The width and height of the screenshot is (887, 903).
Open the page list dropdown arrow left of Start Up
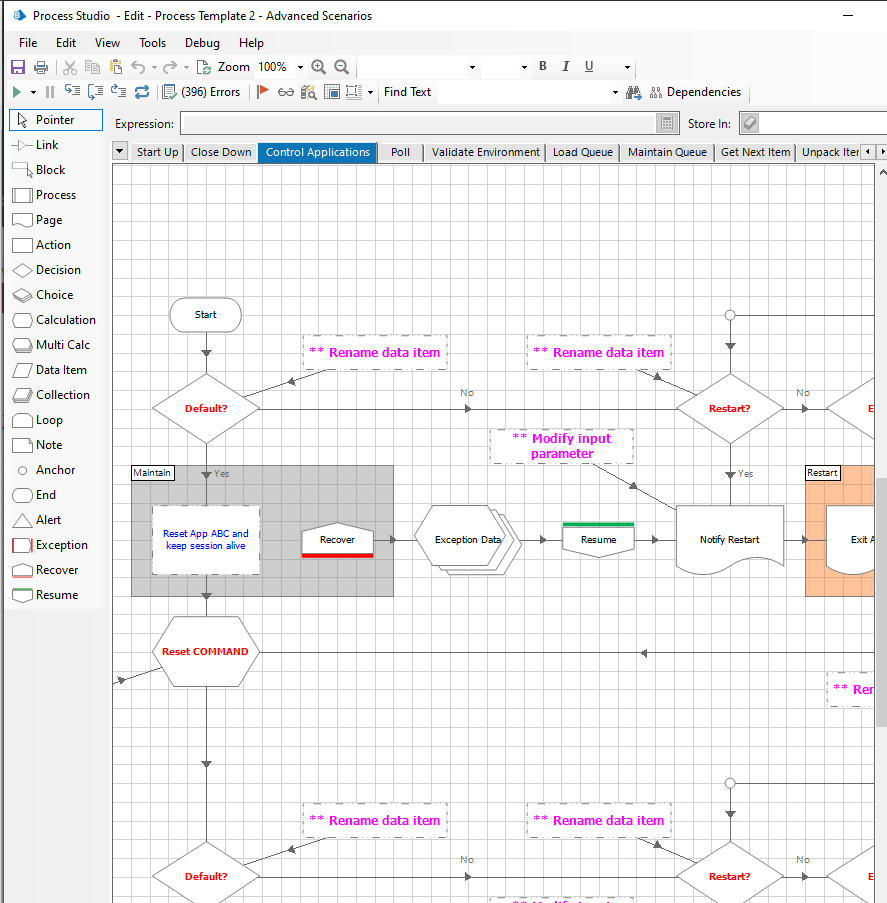click(120, 152)
